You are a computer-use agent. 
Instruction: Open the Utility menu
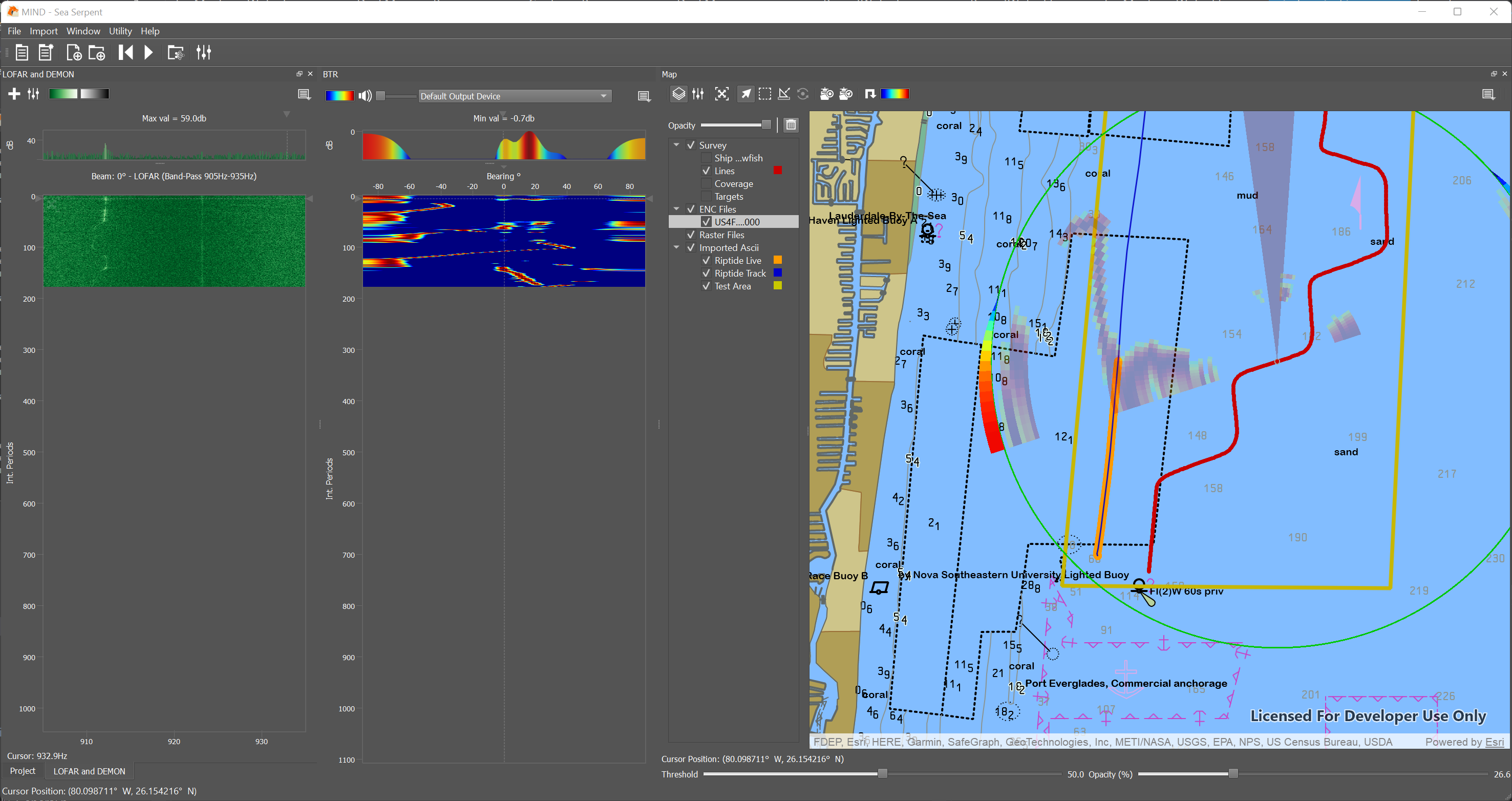(120, 31)
